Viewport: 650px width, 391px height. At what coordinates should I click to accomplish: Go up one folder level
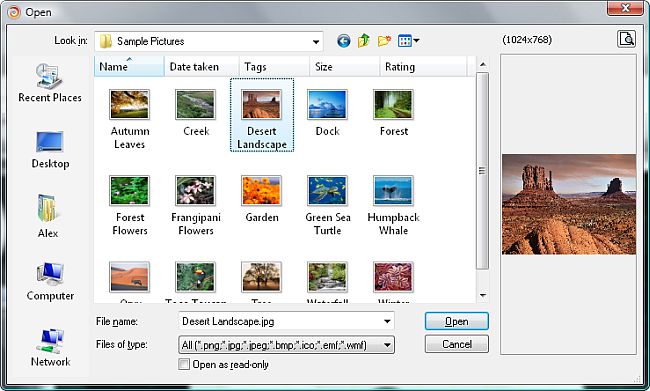pyautogui.click(x=364, y=41)
